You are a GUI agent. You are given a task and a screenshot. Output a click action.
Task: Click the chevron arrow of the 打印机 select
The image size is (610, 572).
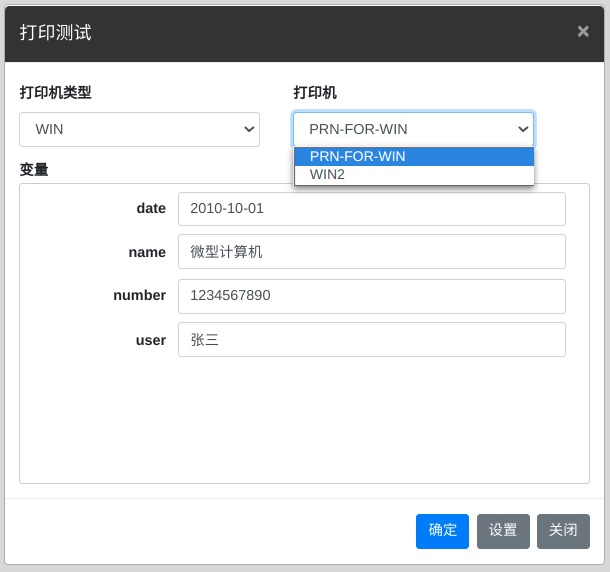523,129
